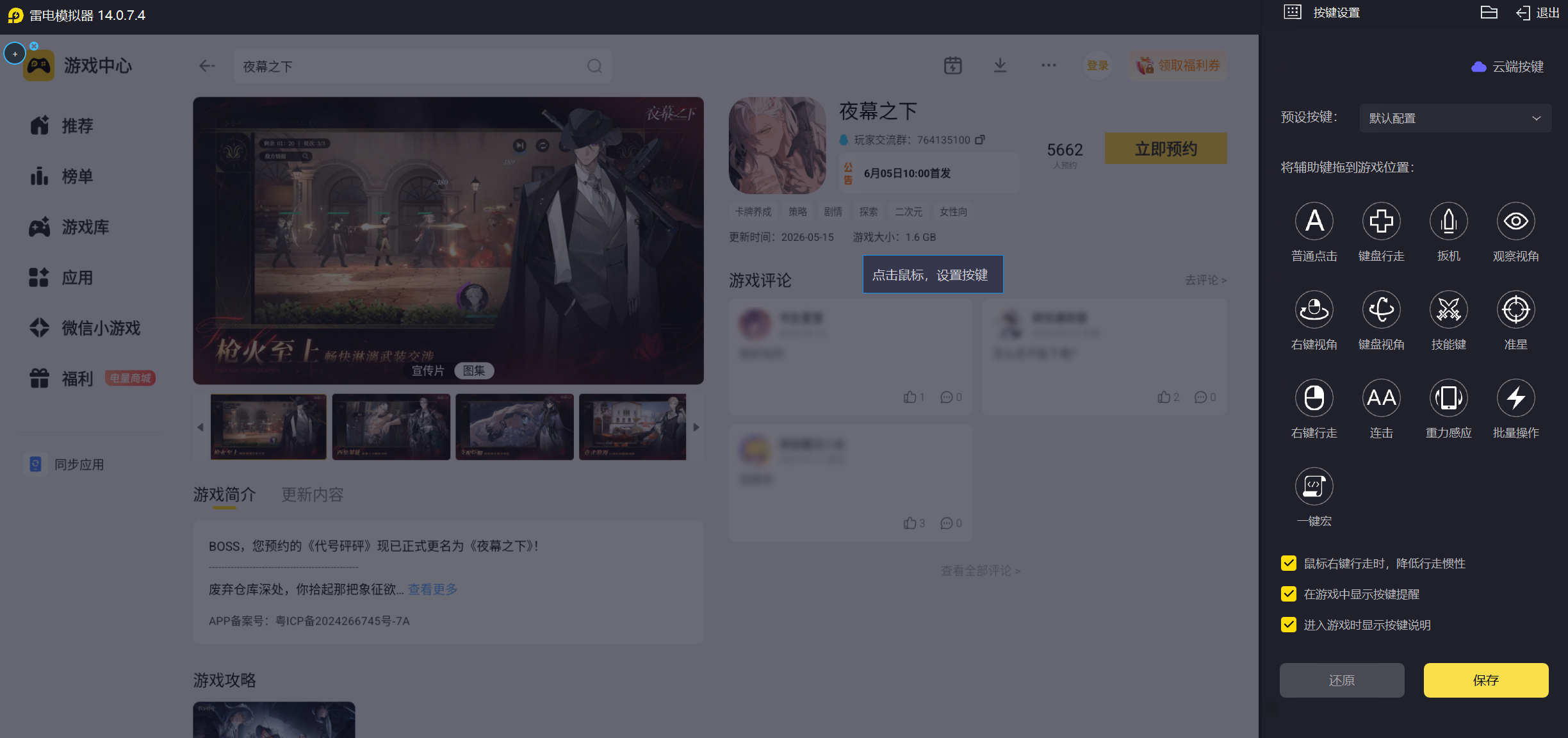The height and width of the screenshot is (738, 1568).
Task: Click the 领取福利券 button
Action: (x=1179, y=65)
